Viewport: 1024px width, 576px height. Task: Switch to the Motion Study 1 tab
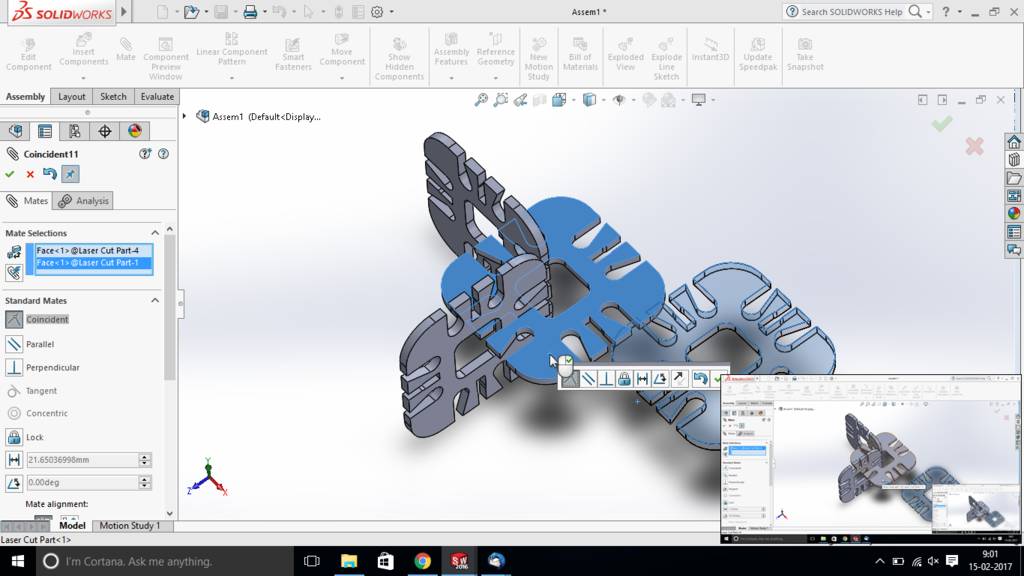coord(129,526)
